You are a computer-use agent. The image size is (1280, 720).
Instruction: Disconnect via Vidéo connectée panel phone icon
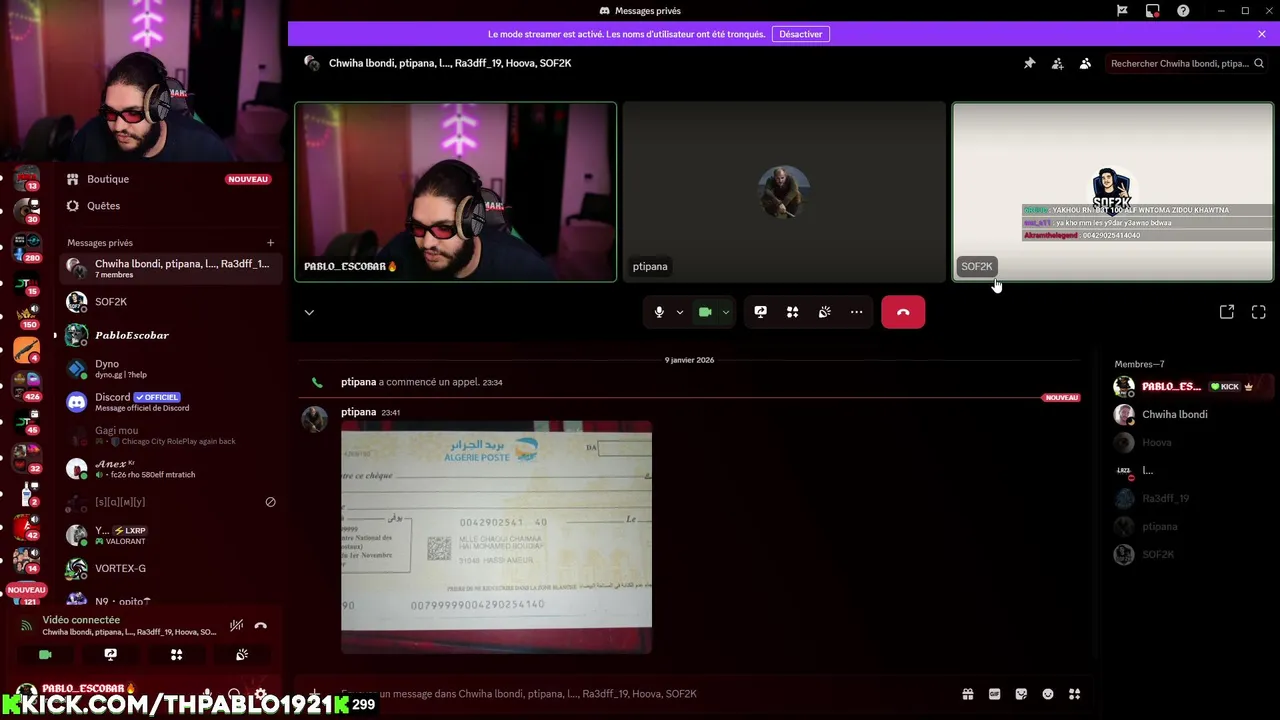click(260, 625)
